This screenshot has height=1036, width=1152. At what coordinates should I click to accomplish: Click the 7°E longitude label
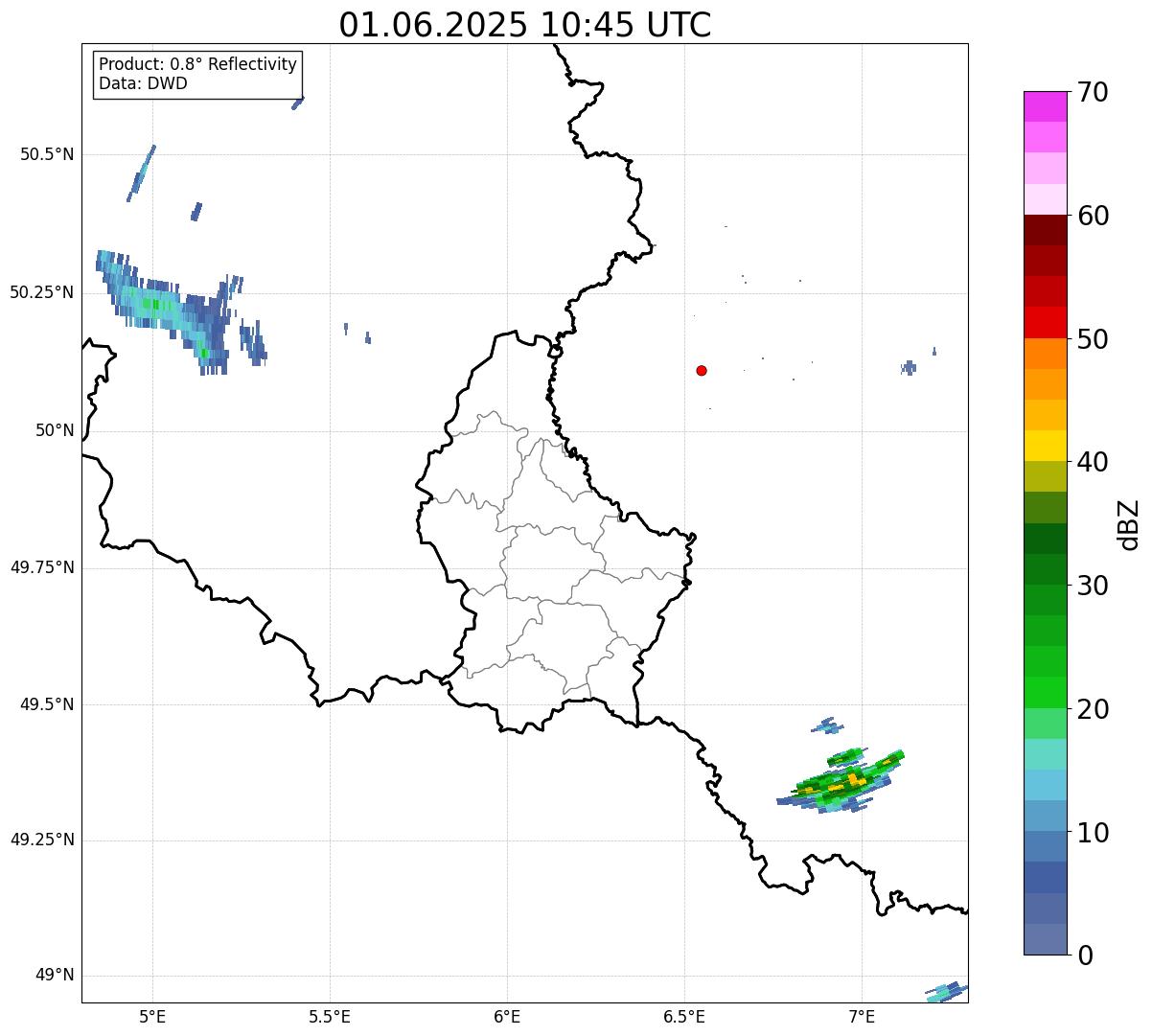862,1016
